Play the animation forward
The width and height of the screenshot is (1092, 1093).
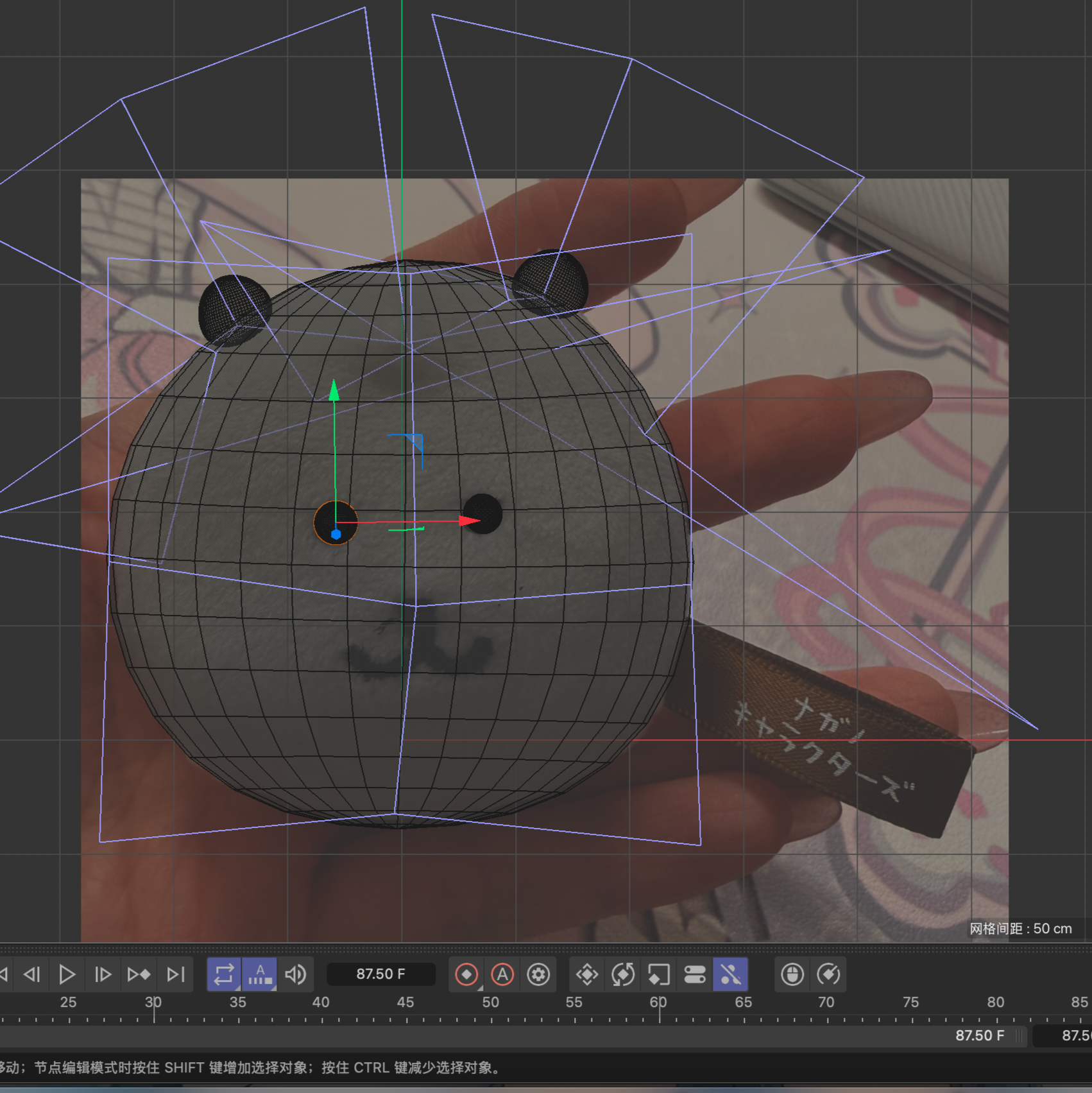pyautogui.click(x=67, y=974)
